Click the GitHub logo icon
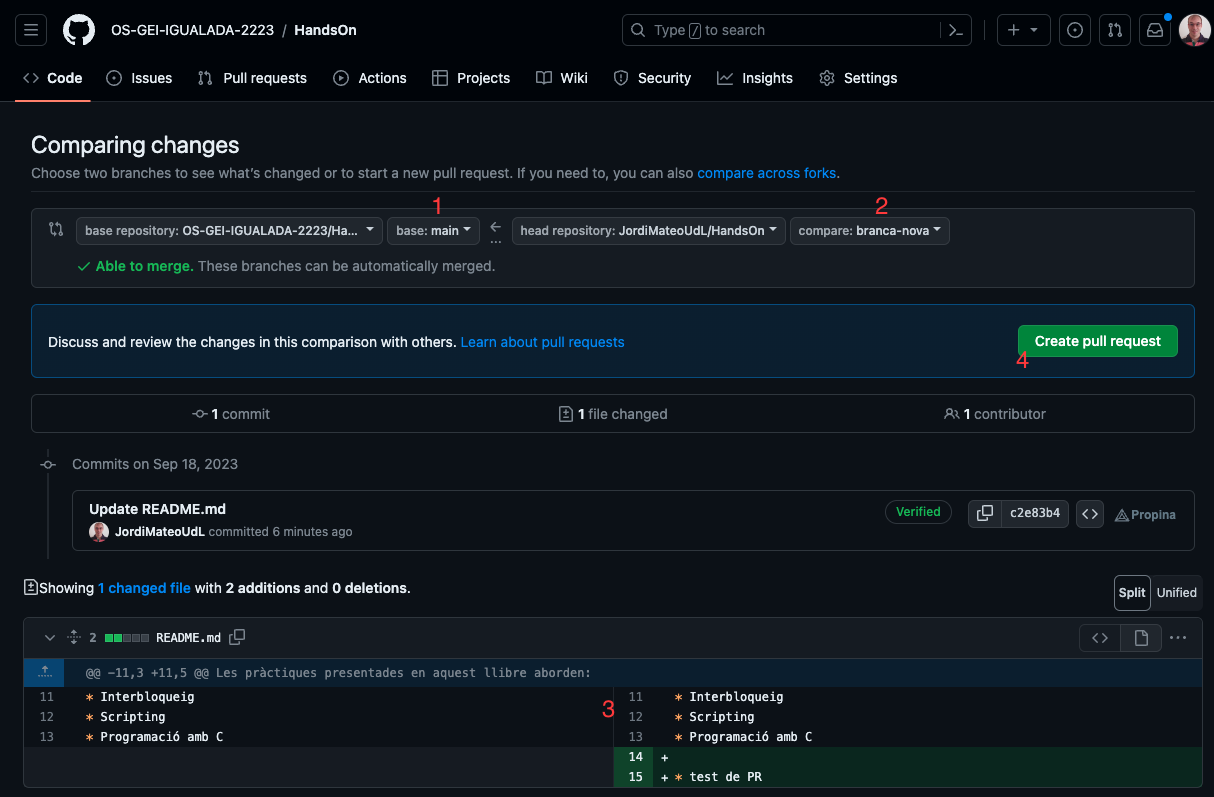The image size is (1214, 797). tap(79, 30)
